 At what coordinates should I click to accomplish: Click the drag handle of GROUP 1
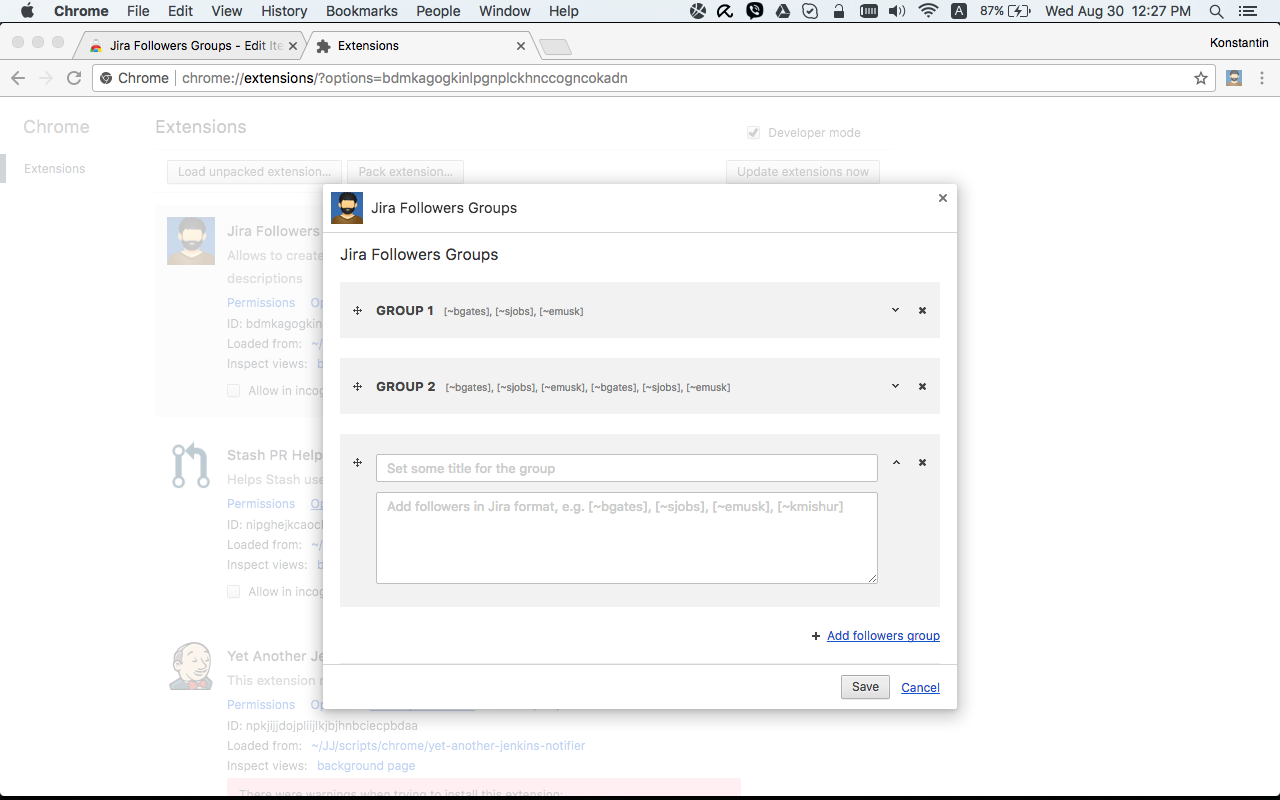[357, 311]
